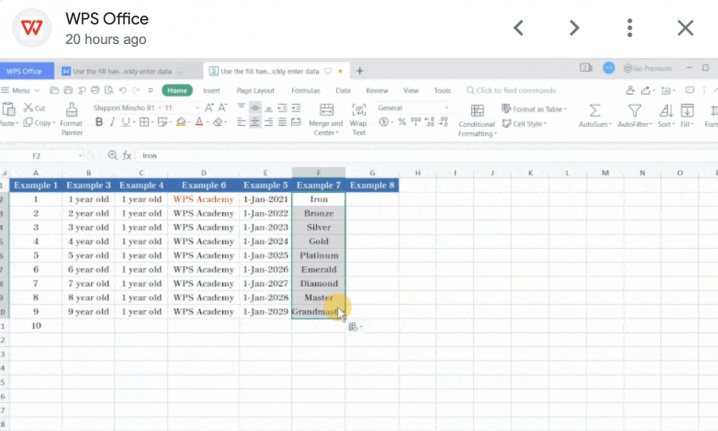Switch to the Insert ribbon tab
Viewport: 718px width, 431px height.
pos(211,90)
